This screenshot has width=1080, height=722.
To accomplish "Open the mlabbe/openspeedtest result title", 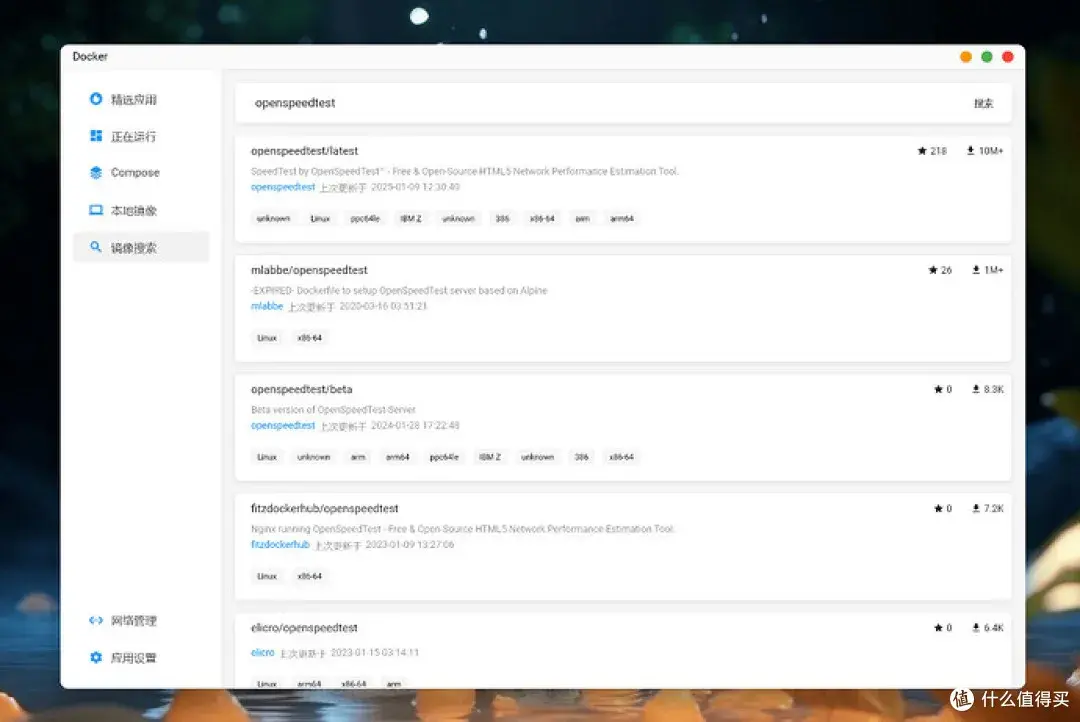I will 309,270.
